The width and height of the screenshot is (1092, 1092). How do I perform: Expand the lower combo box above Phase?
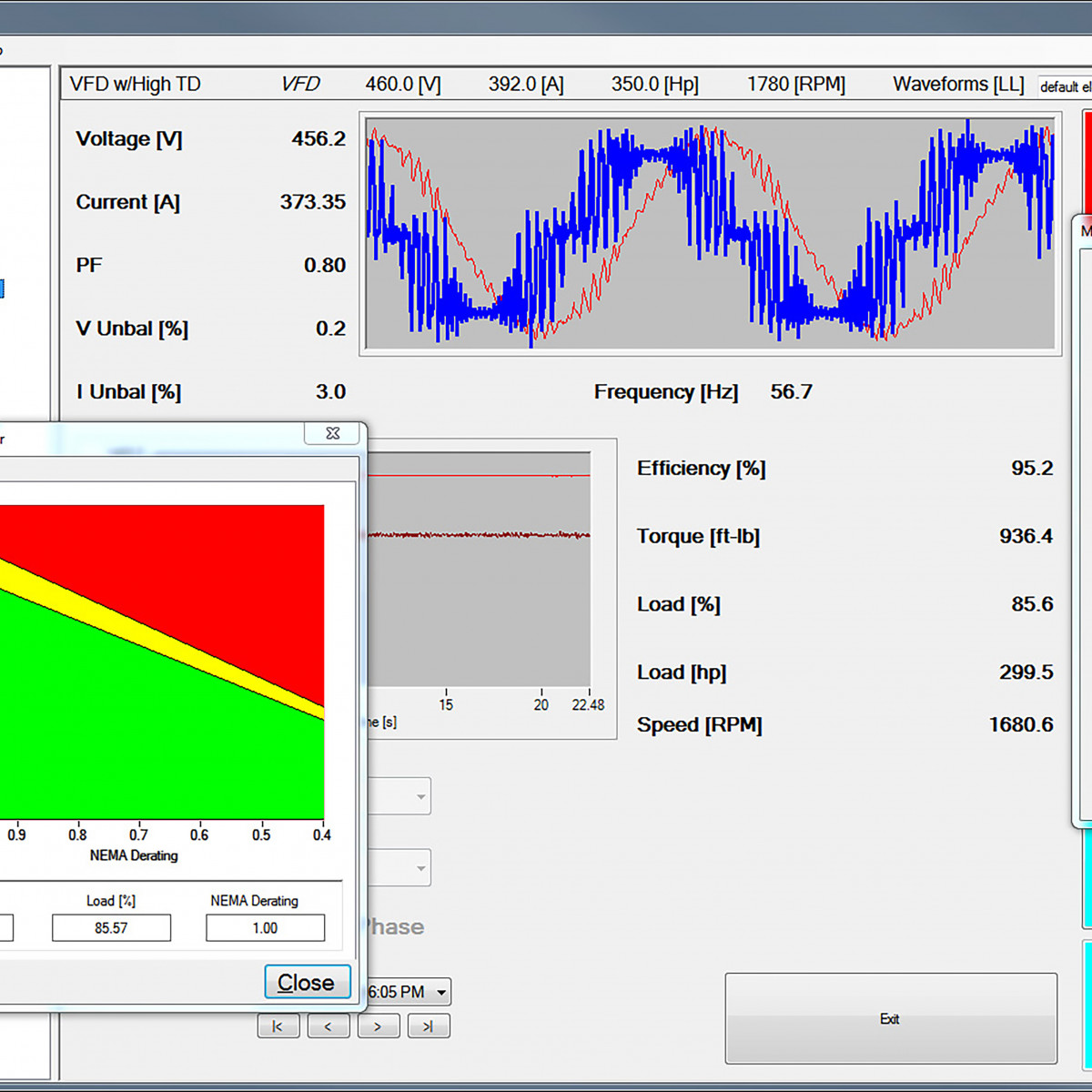(x=420, y=868)
